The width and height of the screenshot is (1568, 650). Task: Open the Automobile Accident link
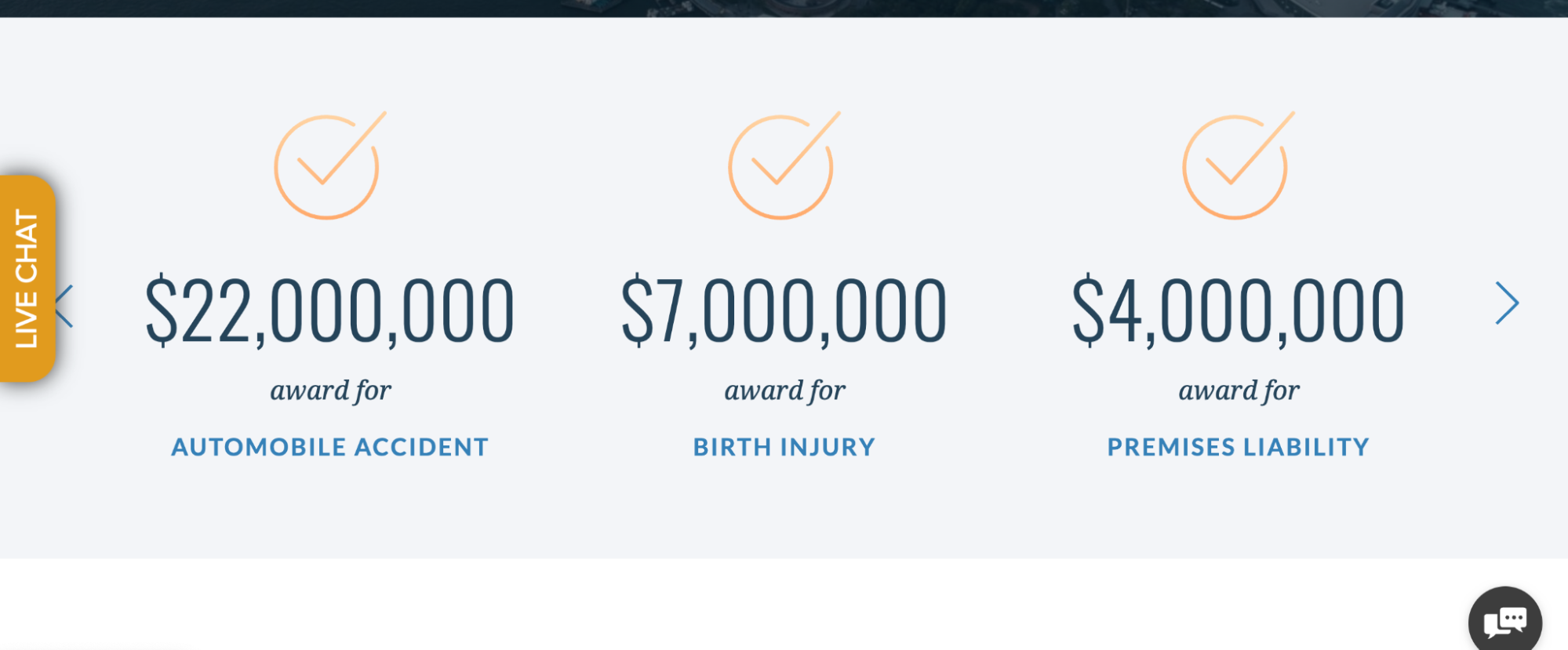(x=330, y=447)
